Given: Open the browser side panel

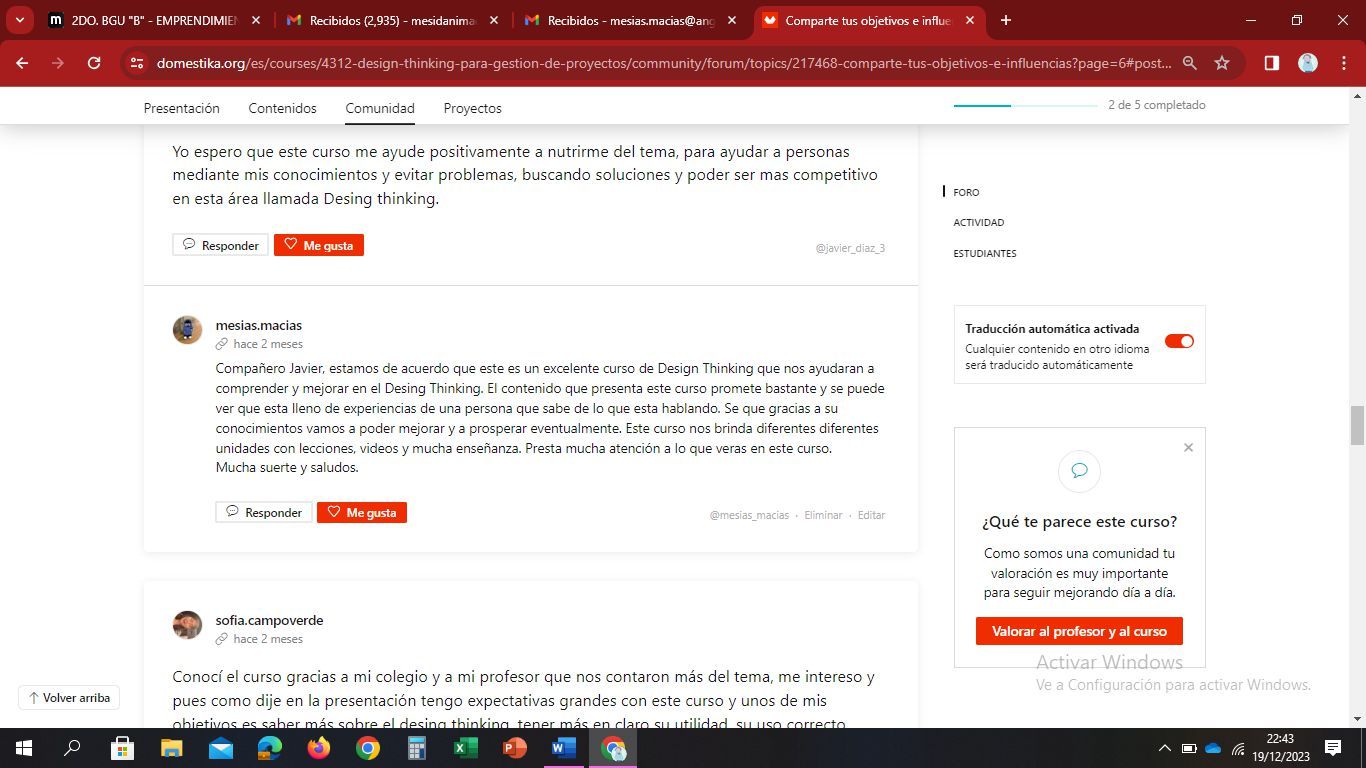Looking at the screenshot, I should coord(1272,63).
